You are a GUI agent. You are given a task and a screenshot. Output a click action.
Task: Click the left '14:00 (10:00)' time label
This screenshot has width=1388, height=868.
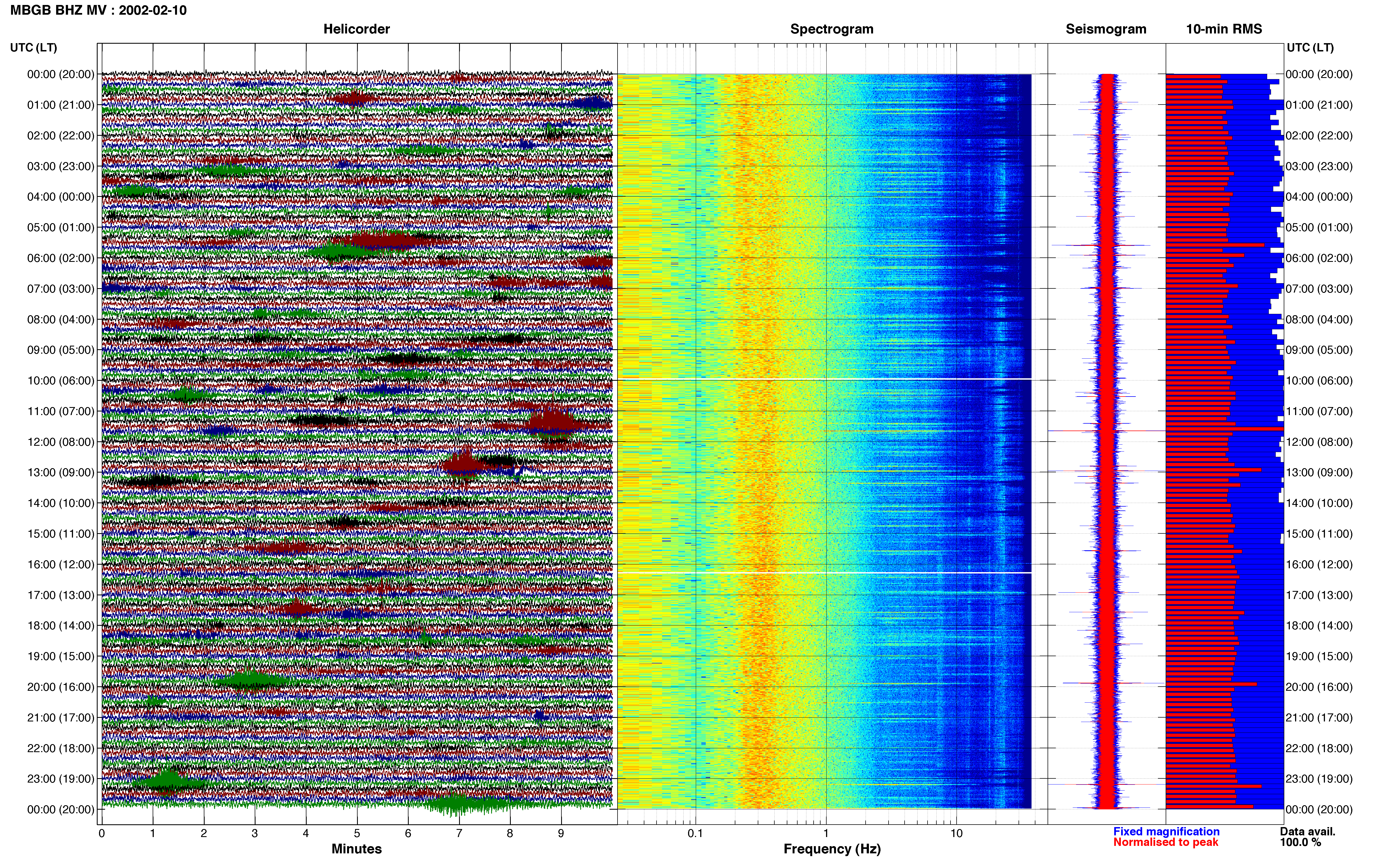click(x=61, y=504)
